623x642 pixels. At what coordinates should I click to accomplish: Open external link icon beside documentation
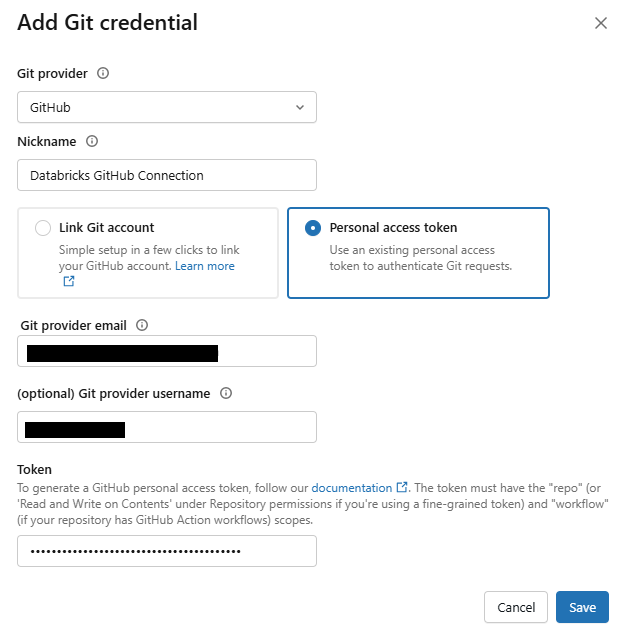click(402, 487)
